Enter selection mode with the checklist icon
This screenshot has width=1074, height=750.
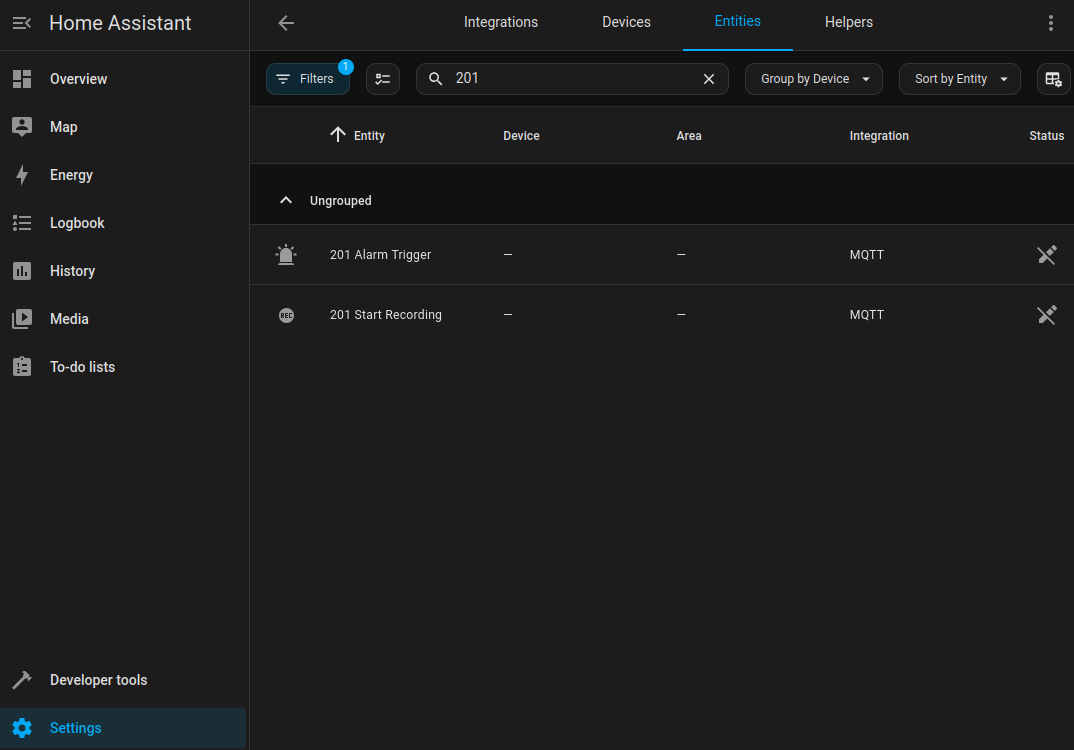point(383,79)
